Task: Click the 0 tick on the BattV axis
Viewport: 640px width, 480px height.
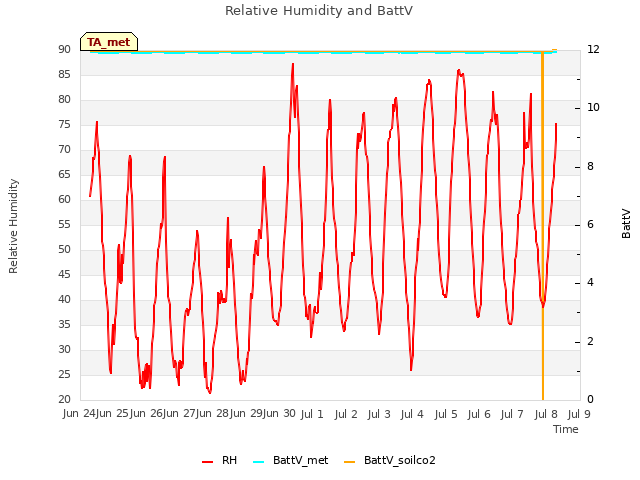Action: (590, 400)
